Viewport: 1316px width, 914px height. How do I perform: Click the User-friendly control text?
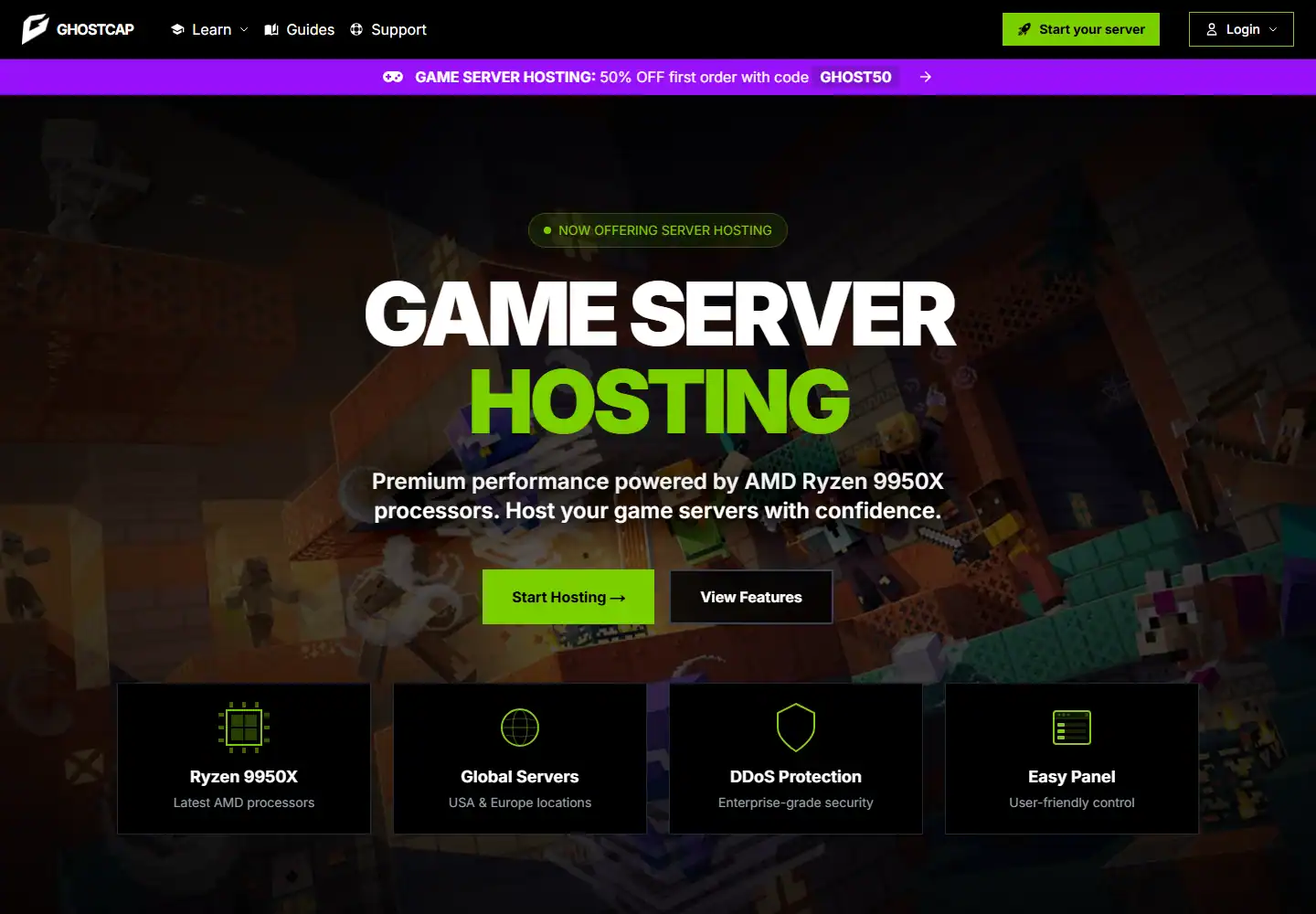(x=1072, y=802)
